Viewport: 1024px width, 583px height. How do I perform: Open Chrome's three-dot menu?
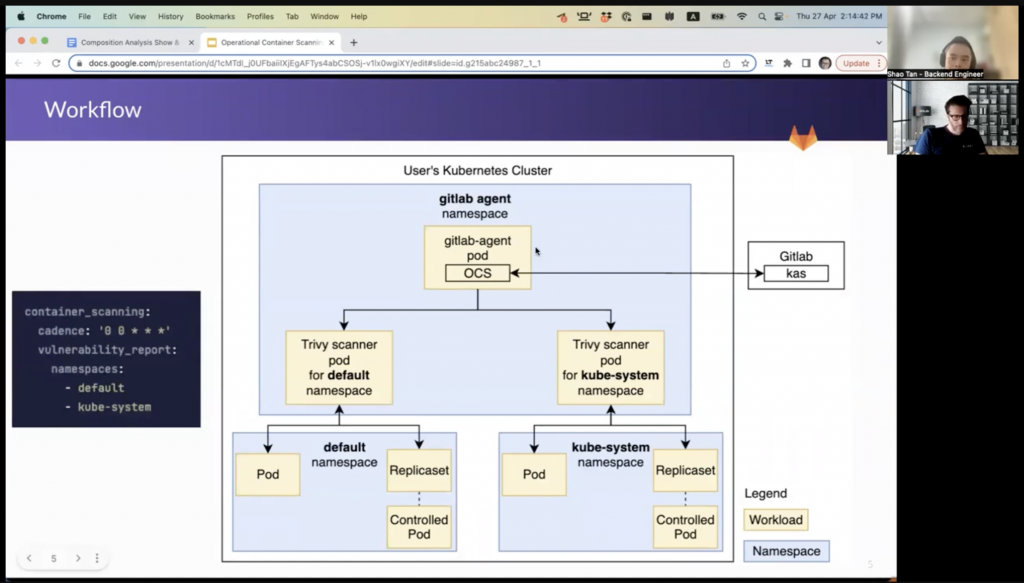pyautogui.click(x=879, y=63)
